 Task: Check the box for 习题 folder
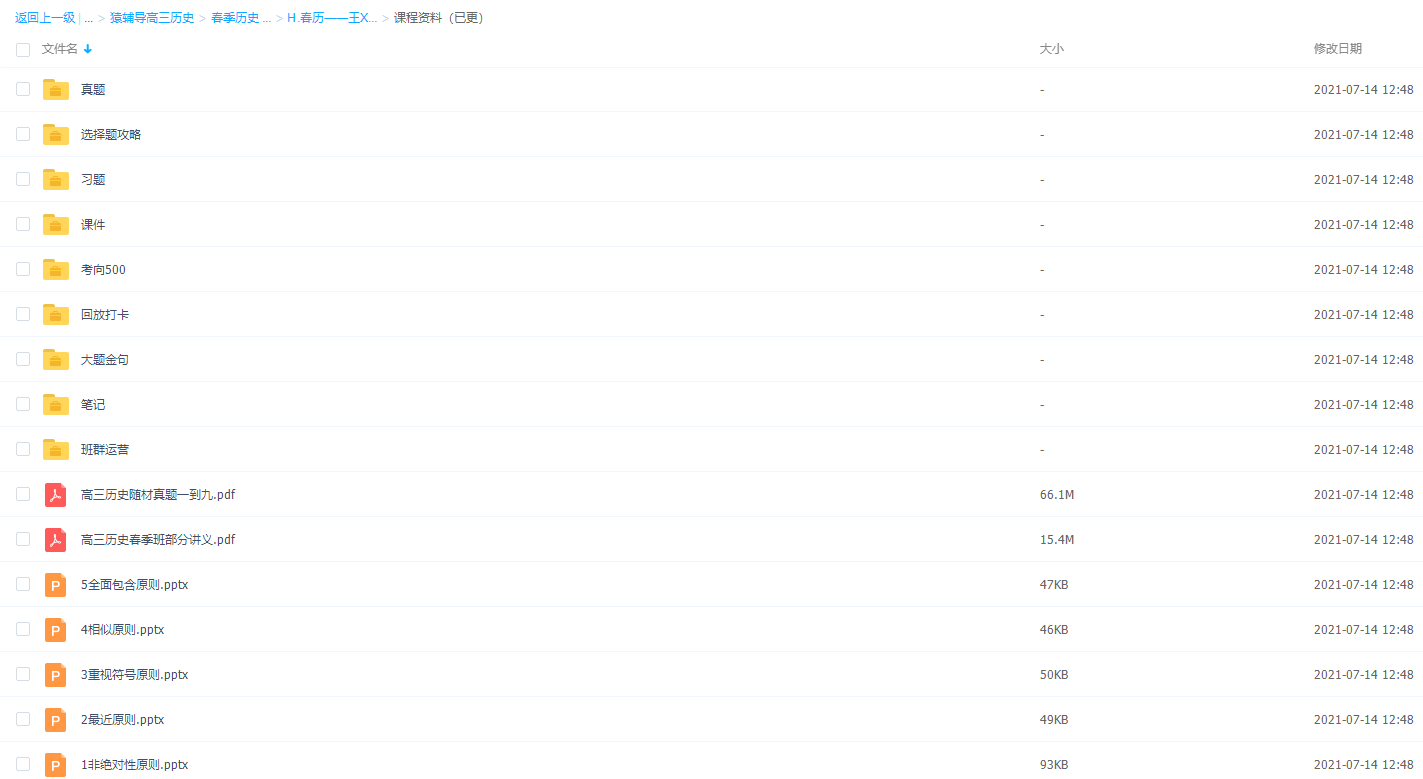pos(23,179)
